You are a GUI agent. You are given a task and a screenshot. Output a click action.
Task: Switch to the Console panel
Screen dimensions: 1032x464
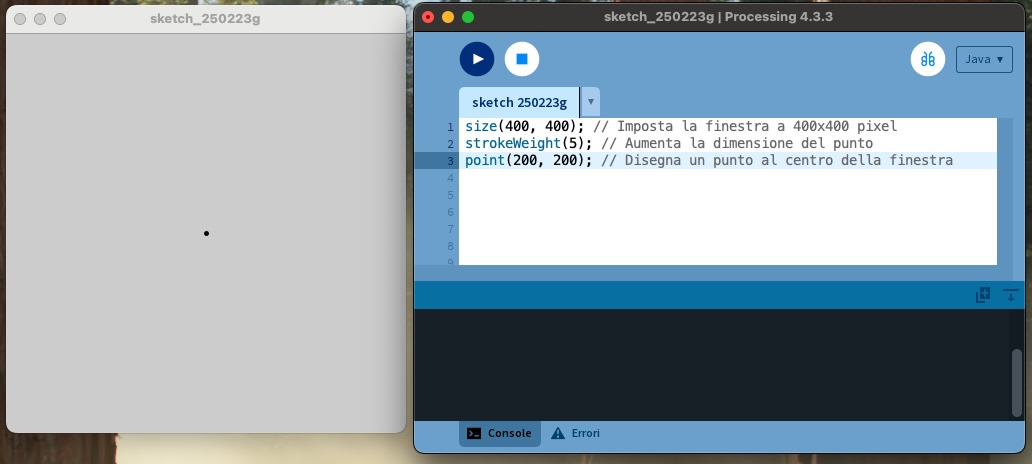click(500, 433)
